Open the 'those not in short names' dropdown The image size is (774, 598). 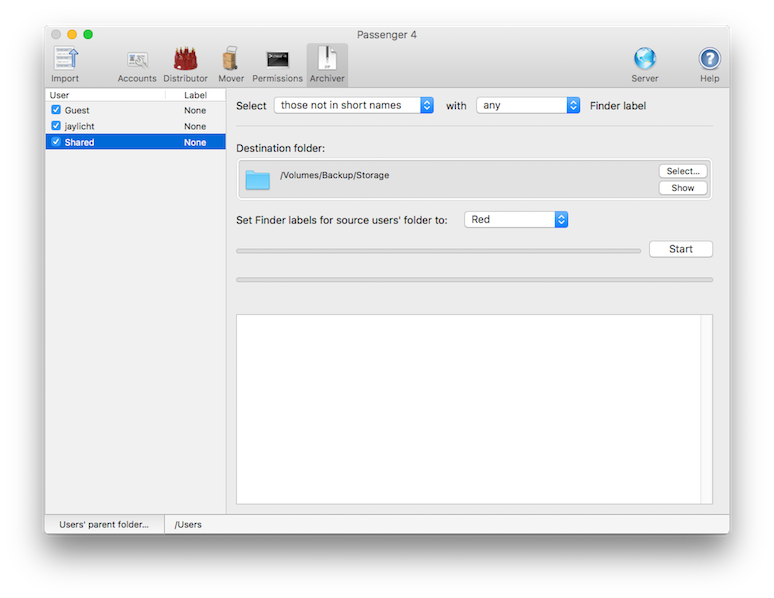[354, 105]
